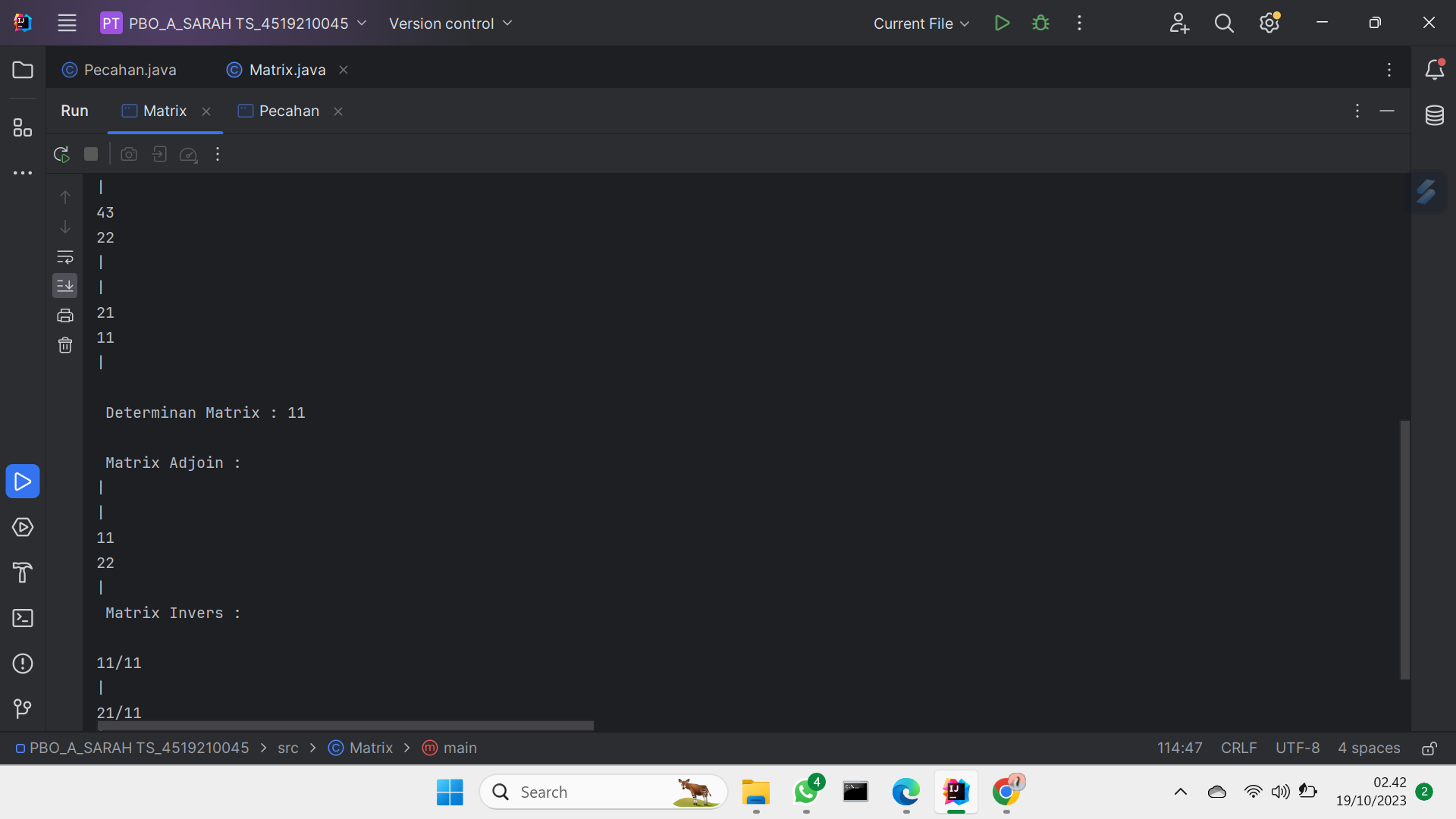Click the src breadcrumb in status bar
1456x819 pixels.
coord(287,748)
